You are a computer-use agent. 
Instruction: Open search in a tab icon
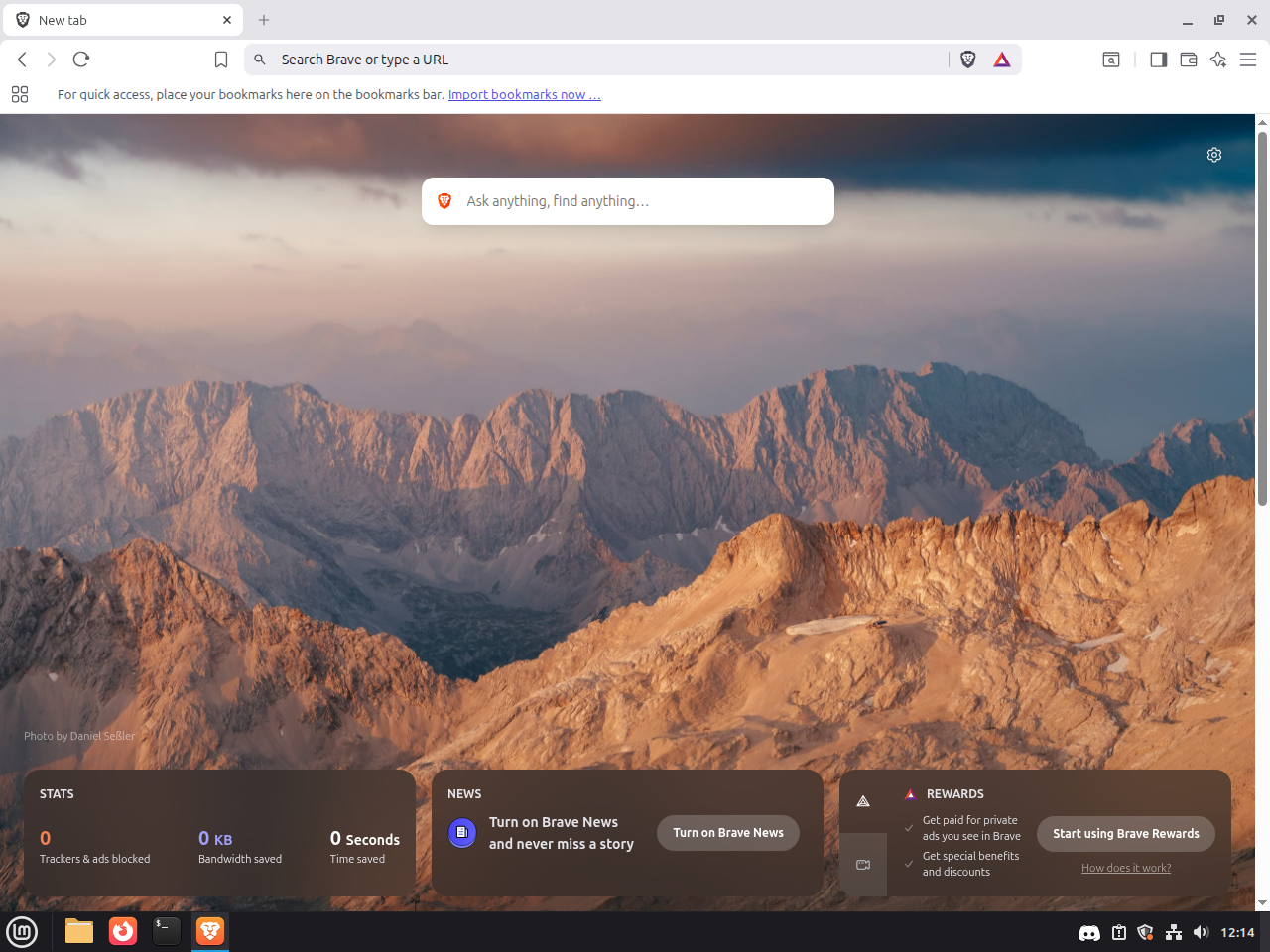tap(1111, 59)
